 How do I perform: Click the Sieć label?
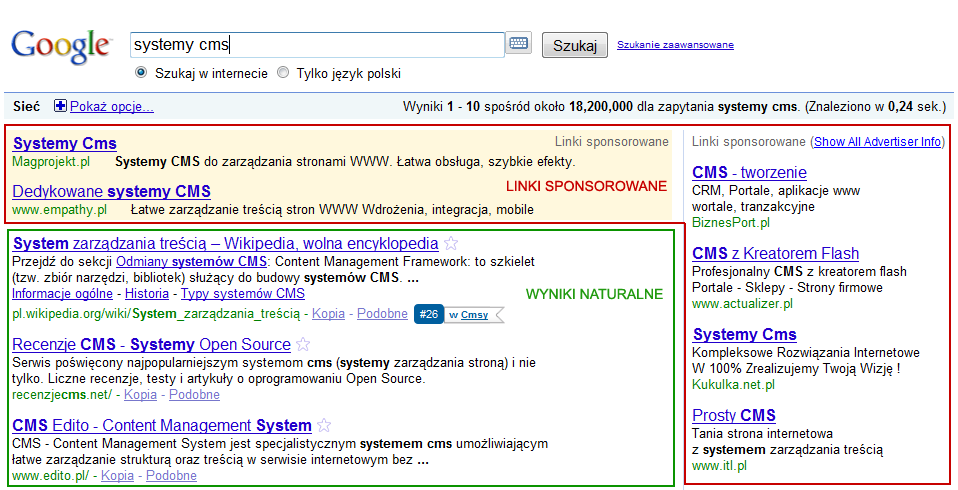click(x=26, y=106)
